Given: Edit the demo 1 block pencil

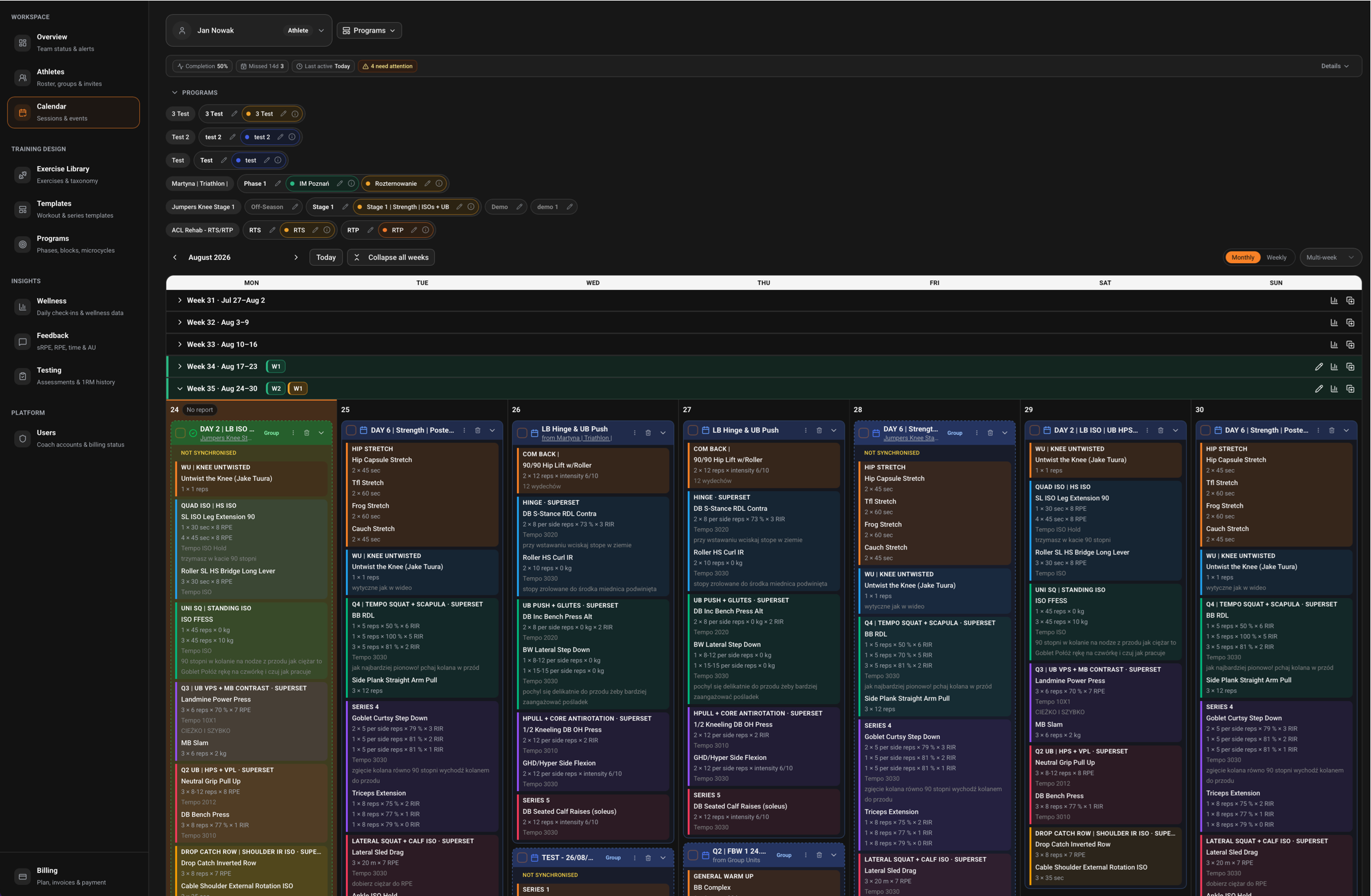Looking at the screenshot, I should coord(570,207).
